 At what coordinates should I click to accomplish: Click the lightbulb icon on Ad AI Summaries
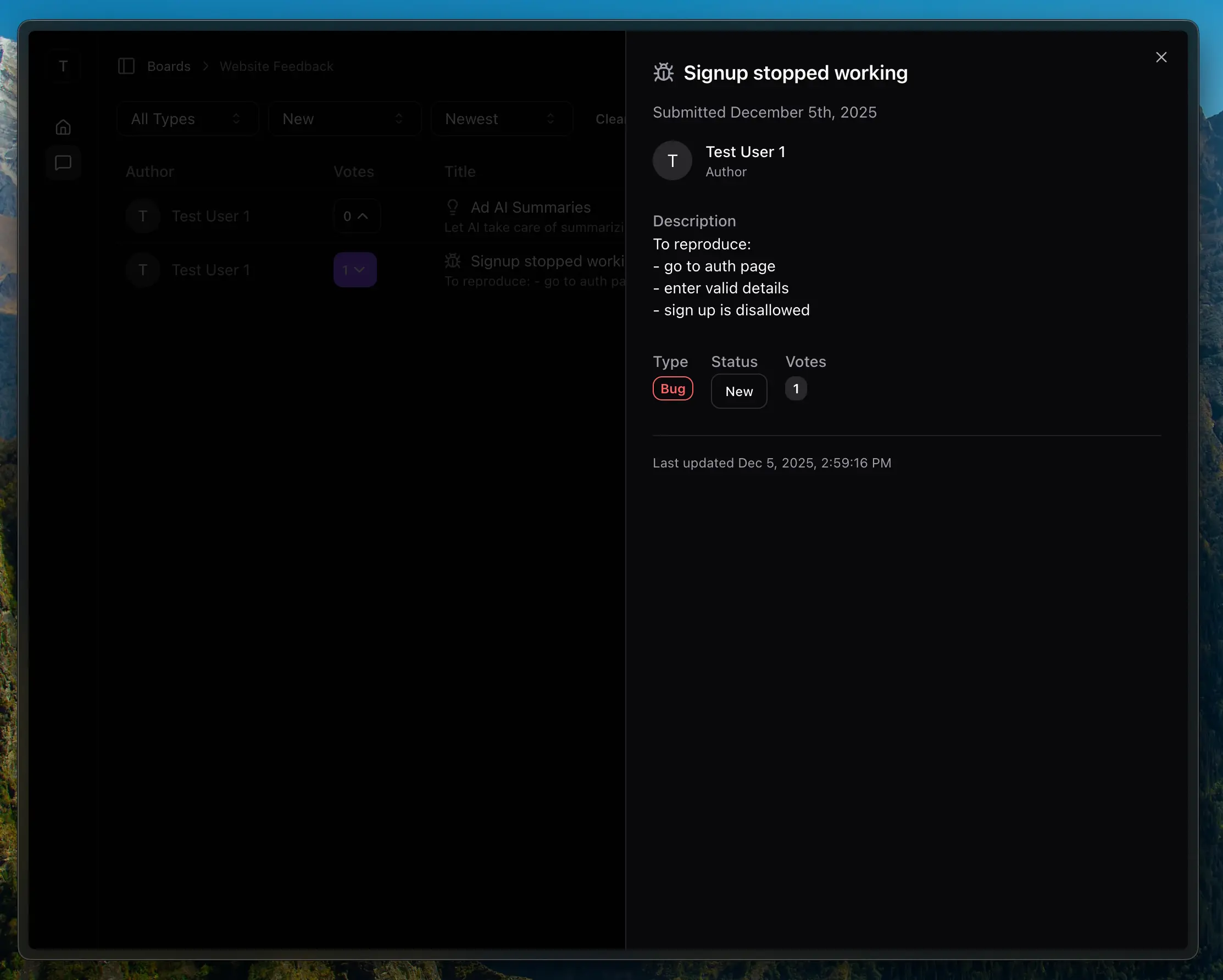(452, 207)
